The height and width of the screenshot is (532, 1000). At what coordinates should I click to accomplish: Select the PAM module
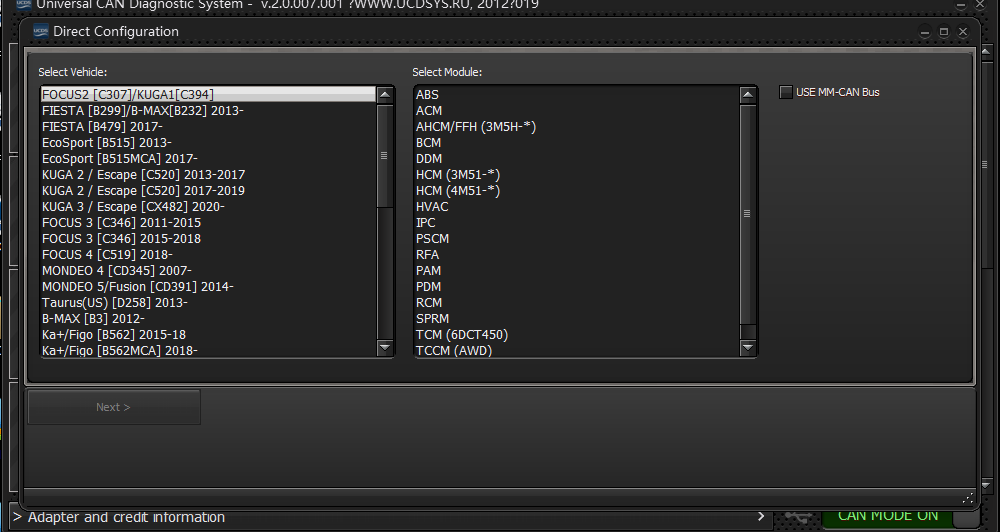(x=577, y=270)
